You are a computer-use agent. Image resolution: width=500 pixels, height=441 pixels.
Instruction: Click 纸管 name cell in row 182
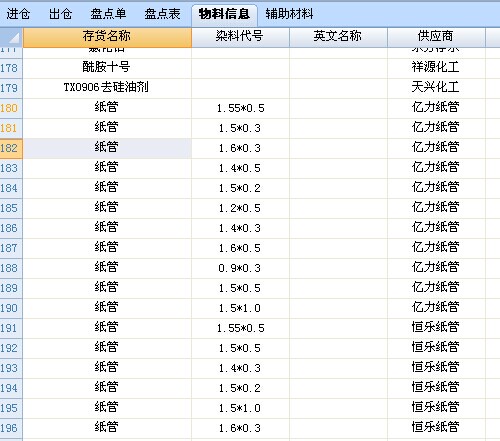point(107,148)
